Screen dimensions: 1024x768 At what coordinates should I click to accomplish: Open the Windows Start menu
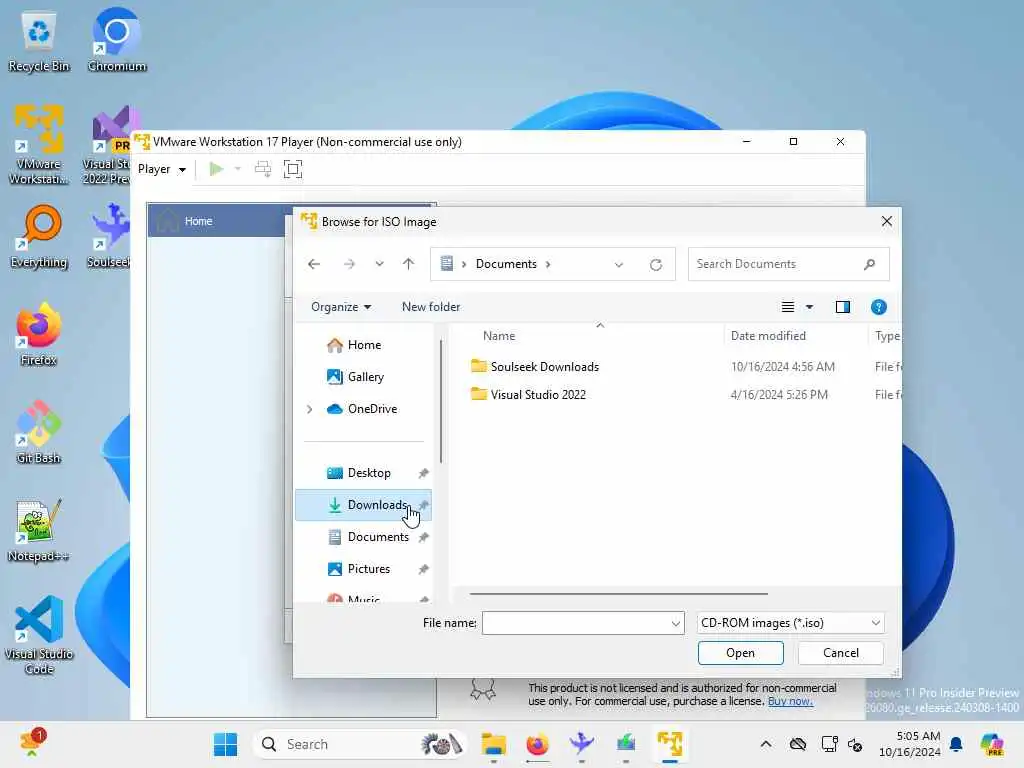click(x=225, y=744)
